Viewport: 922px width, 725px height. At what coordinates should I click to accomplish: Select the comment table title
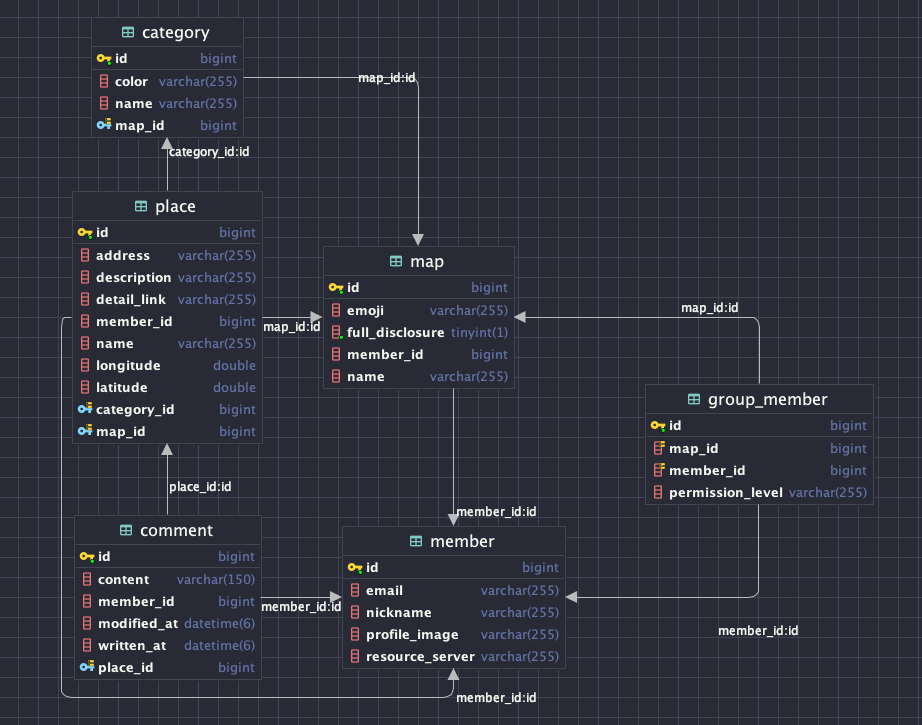pyautogui.click(x=176, y=530)
